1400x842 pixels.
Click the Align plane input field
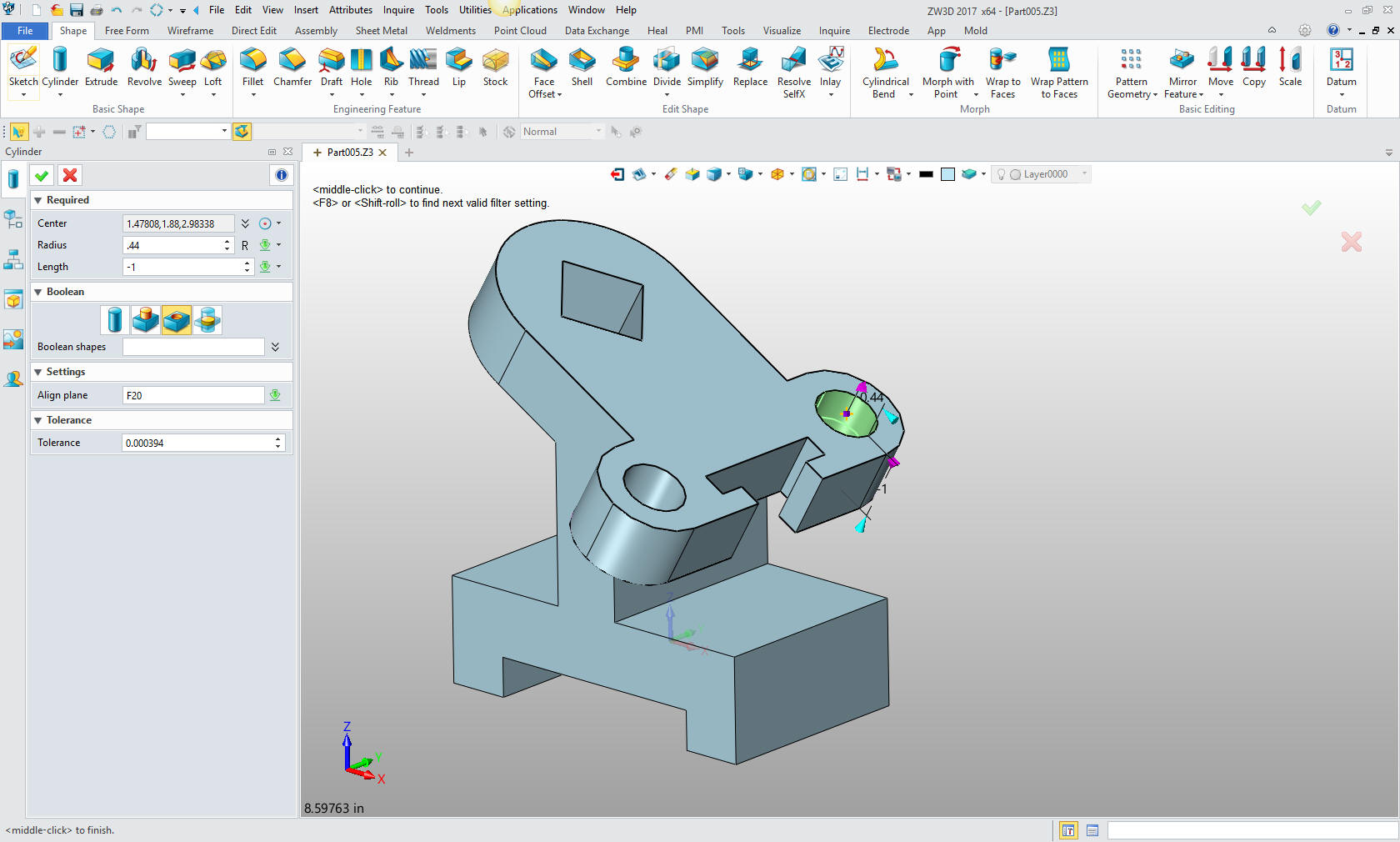click(x=193, y=395)
